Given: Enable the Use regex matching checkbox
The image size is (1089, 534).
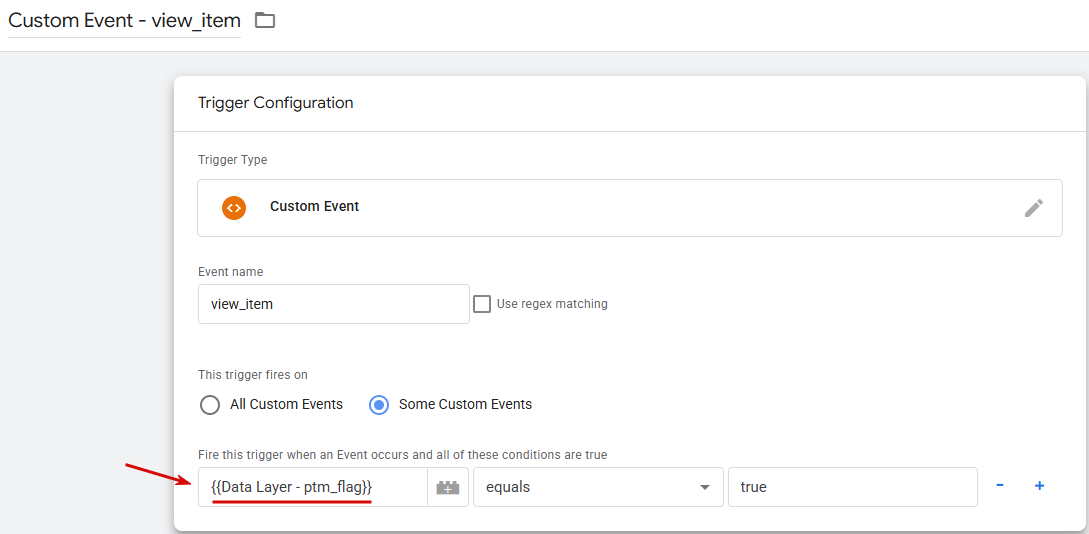Looking at the screenshot, I should pos(482,303).
